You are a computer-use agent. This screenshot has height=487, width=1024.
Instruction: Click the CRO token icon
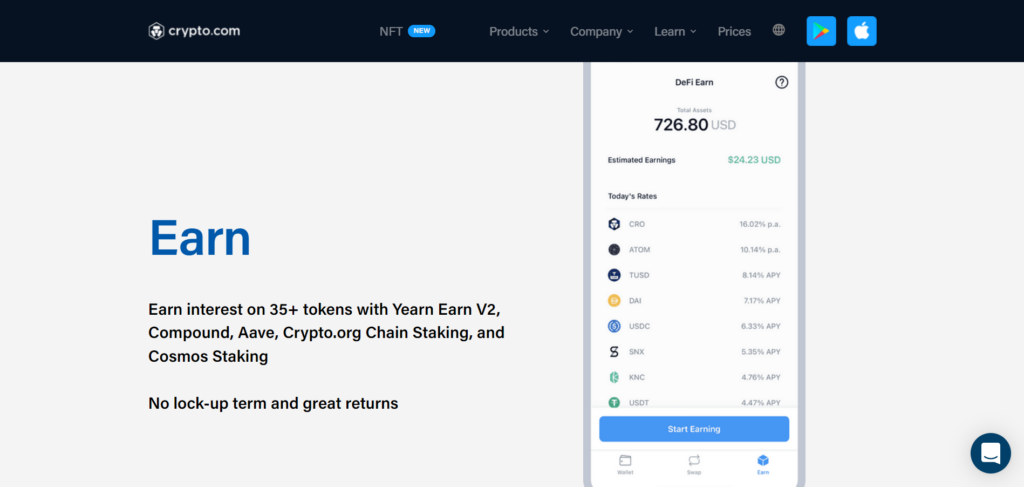pos(614,224)
